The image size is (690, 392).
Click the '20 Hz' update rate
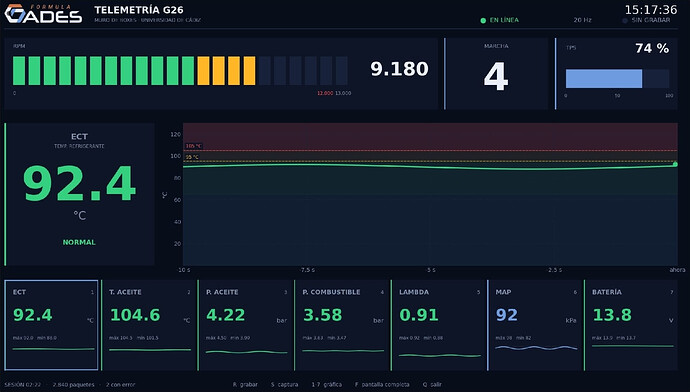pos(583,20)
